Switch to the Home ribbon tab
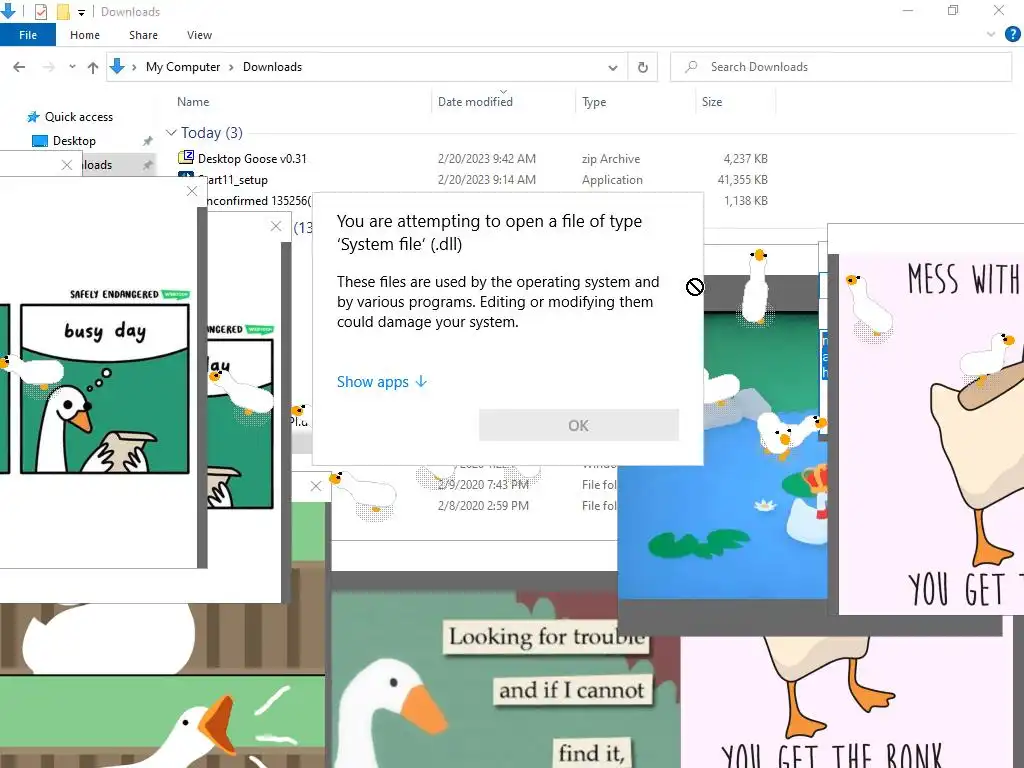Image resolution: width=1024 pixels, height=768 pixels. [x=85, y=35]
